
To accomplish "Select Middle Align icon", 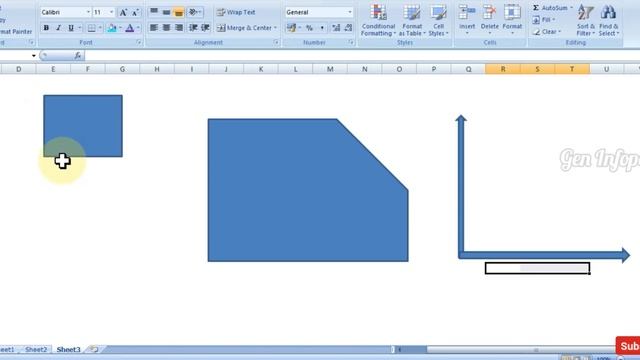I will tap(166, 12).
